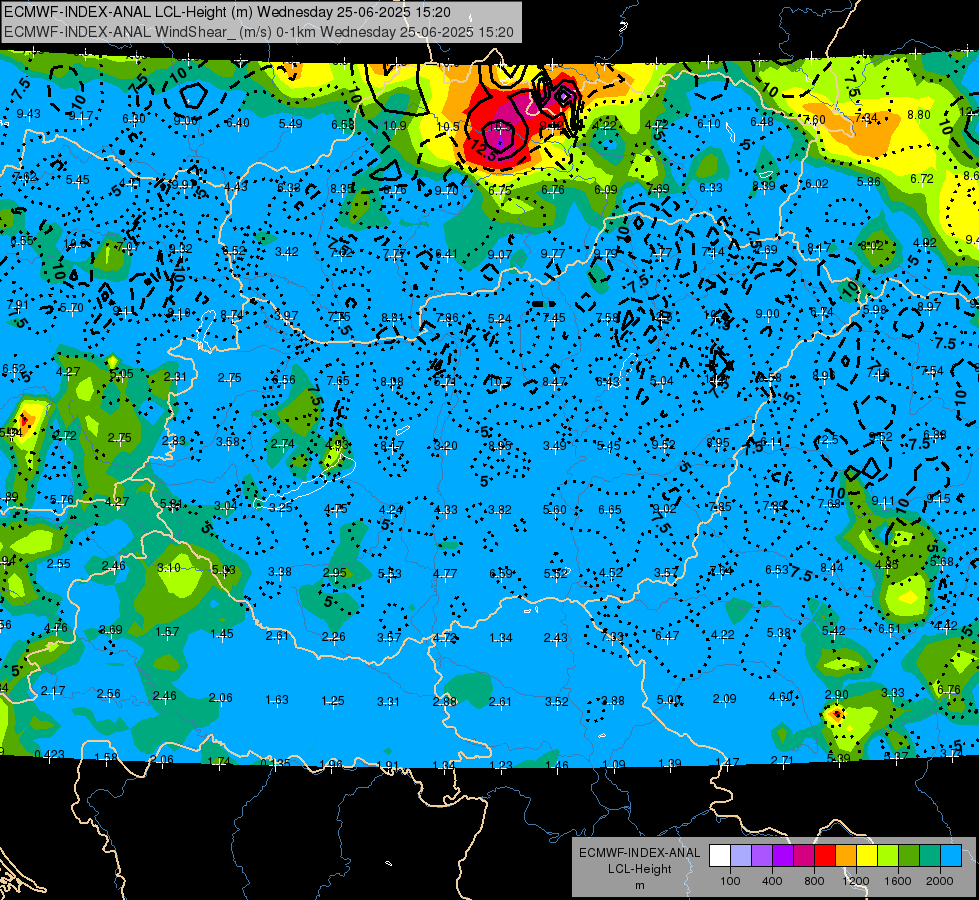Click the wind shear value '9.07'

pyautogui.click(x=500, y=254)
